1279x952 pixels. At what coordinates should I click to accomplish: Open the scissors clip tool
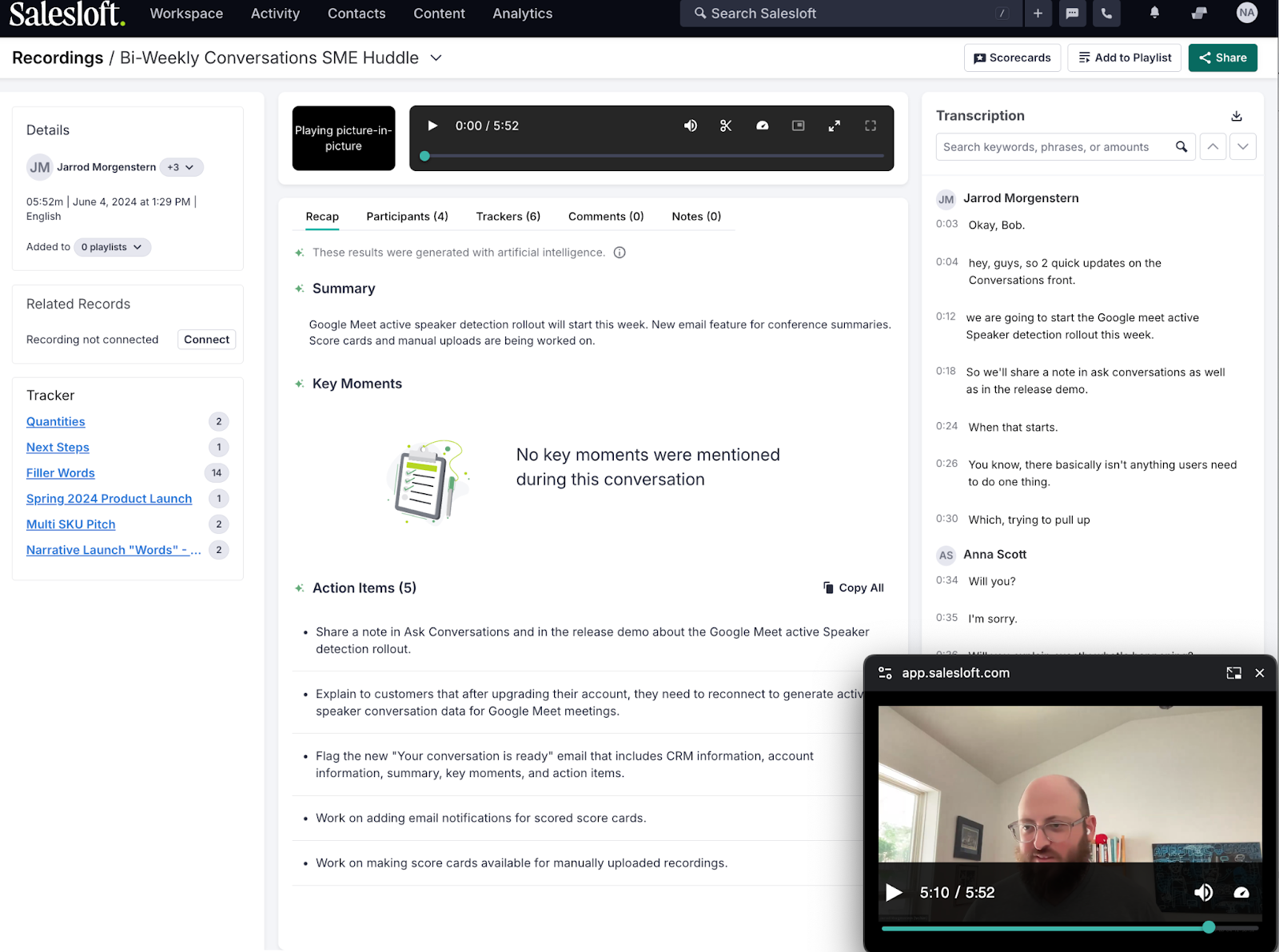726,125
